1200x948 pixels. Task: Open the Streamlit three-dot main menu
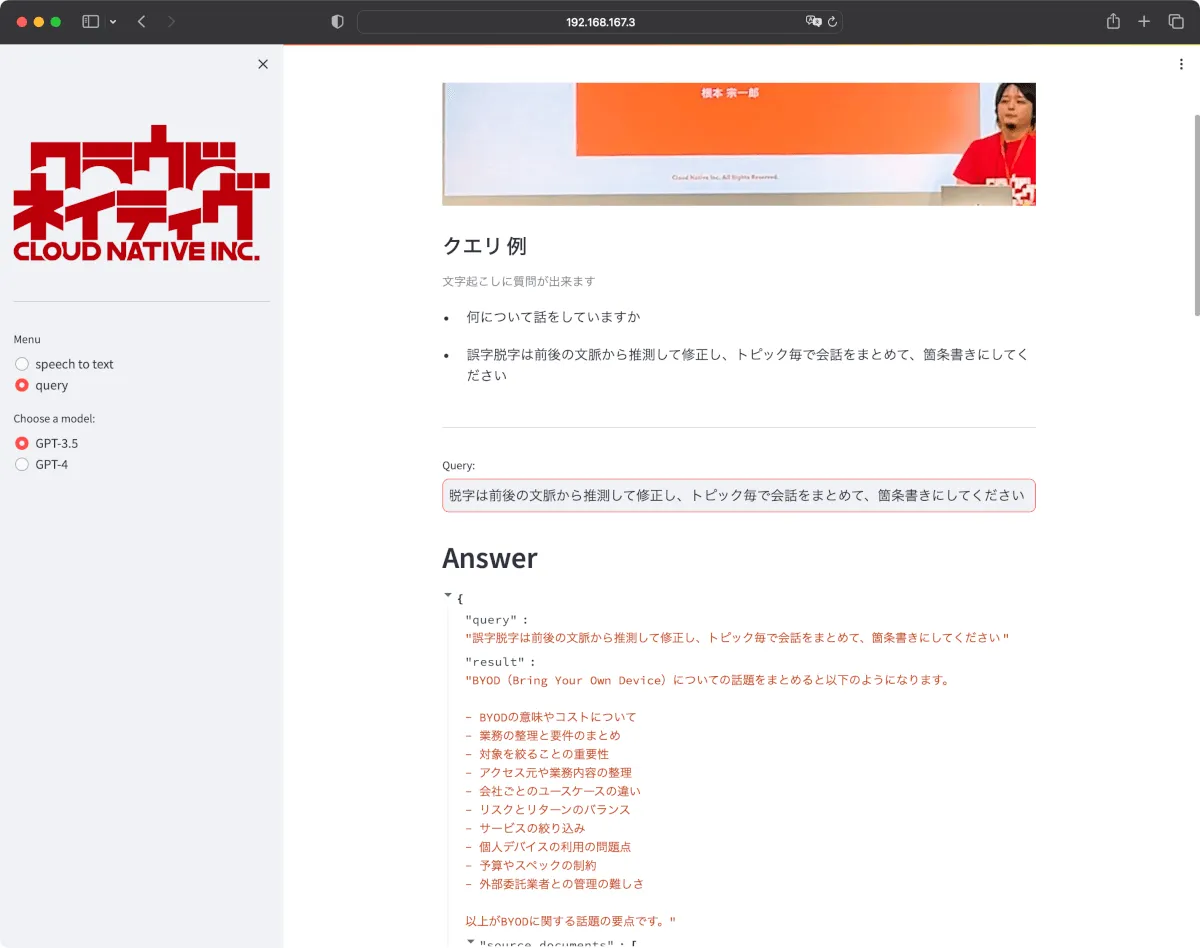[x=1181, y=64]
